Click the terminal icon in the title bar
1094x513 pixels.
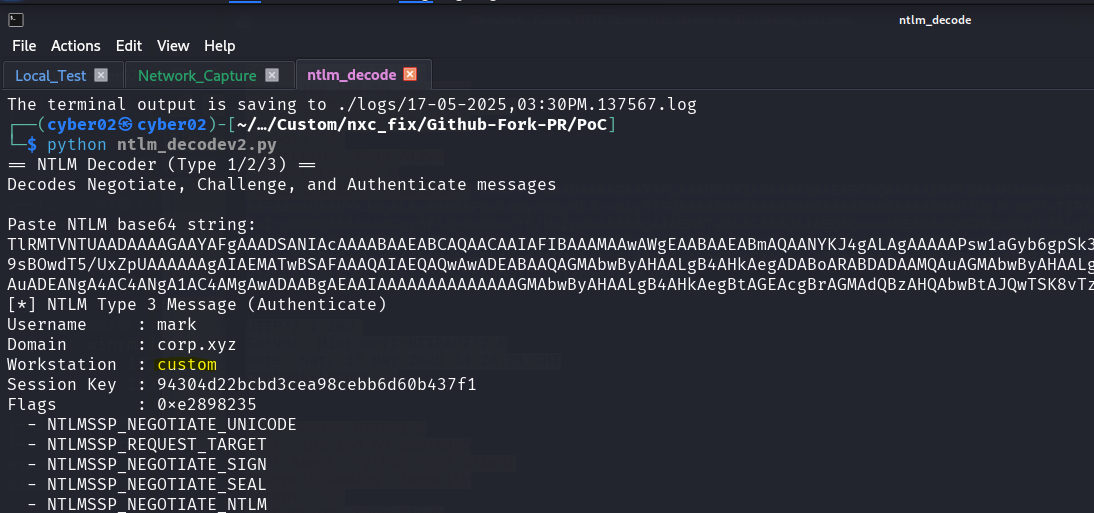(x=16, y=20)
